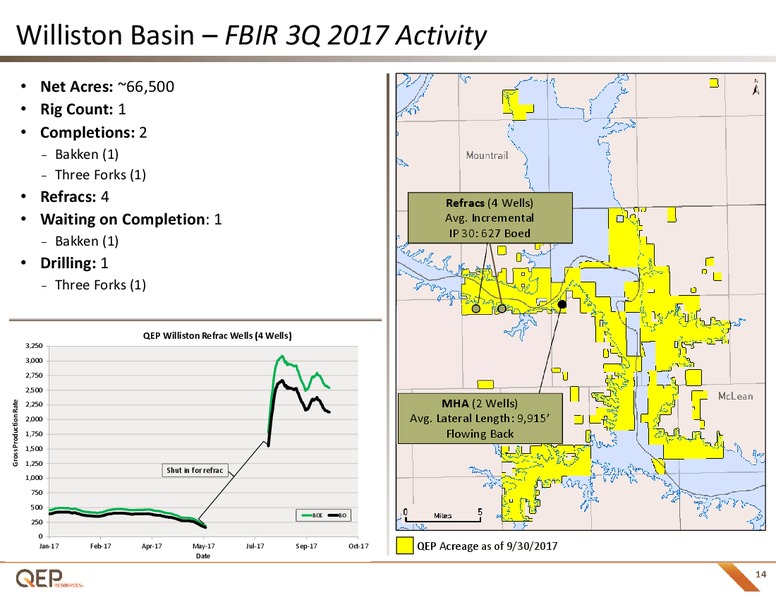Click the Drilling: 1 bullet
The height and width of the screenshot is (600, 776).
click(74, 263)
